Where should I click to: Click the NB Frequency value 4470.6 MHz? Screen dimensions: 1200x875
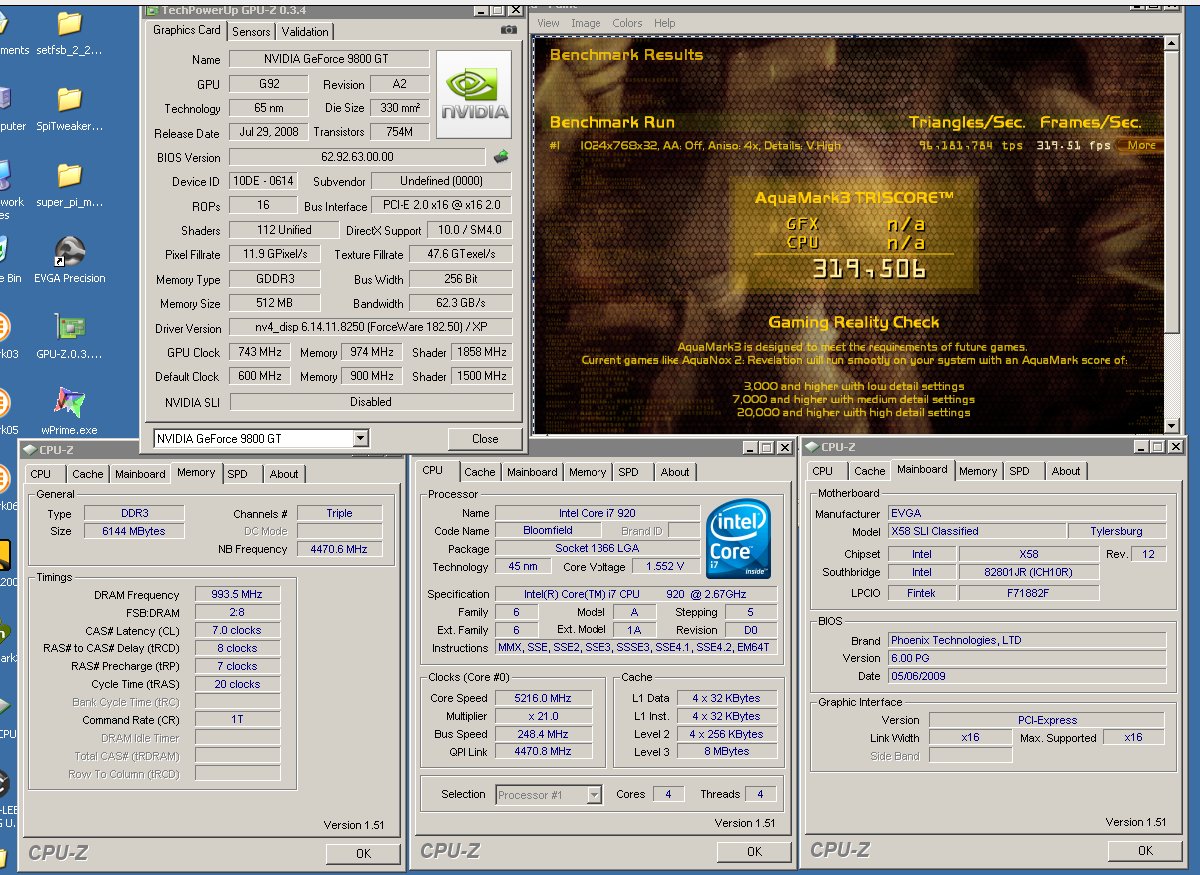coord(339,549)
